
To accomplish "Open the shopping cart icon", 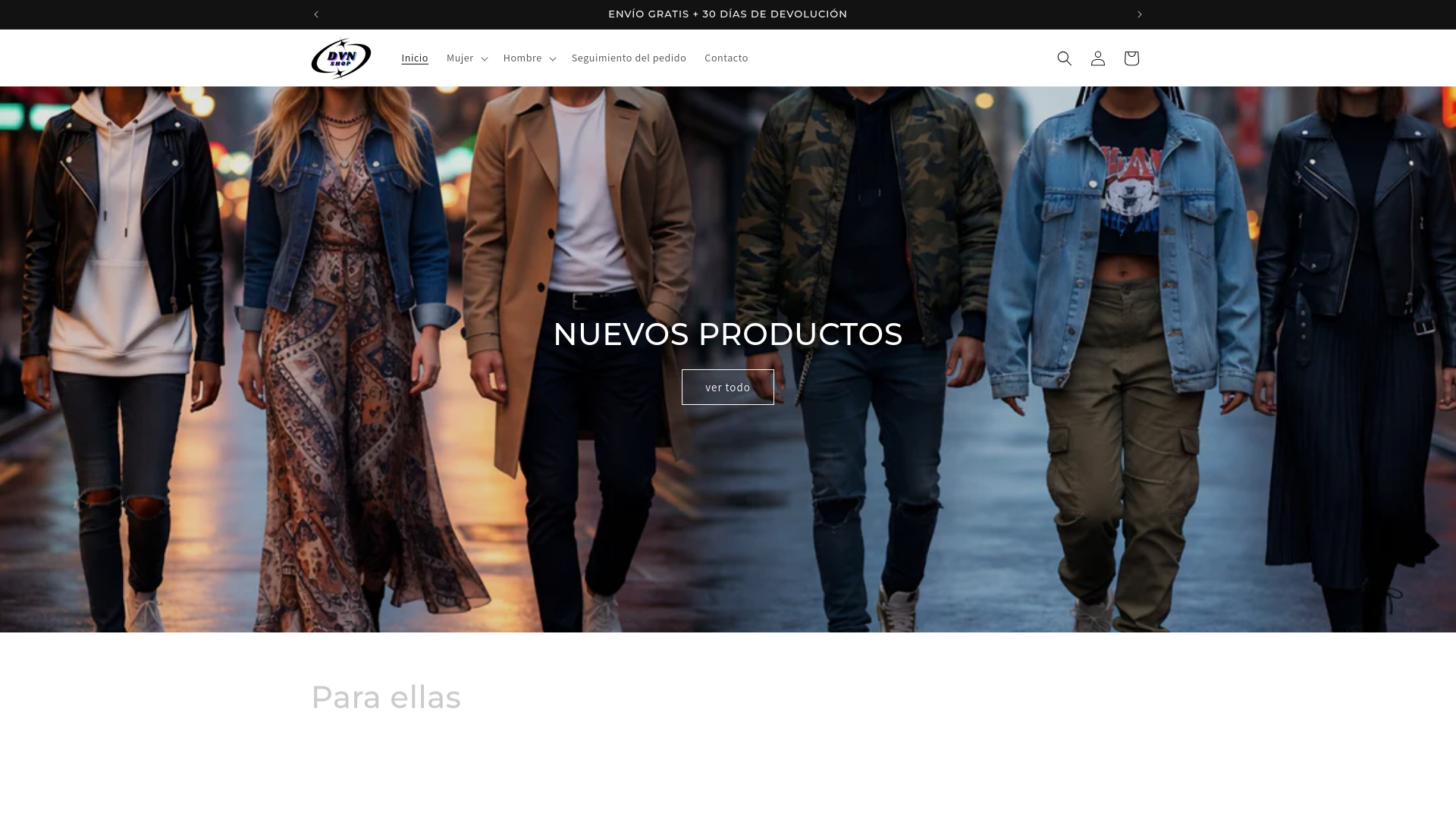I will tap(1131, 58).
